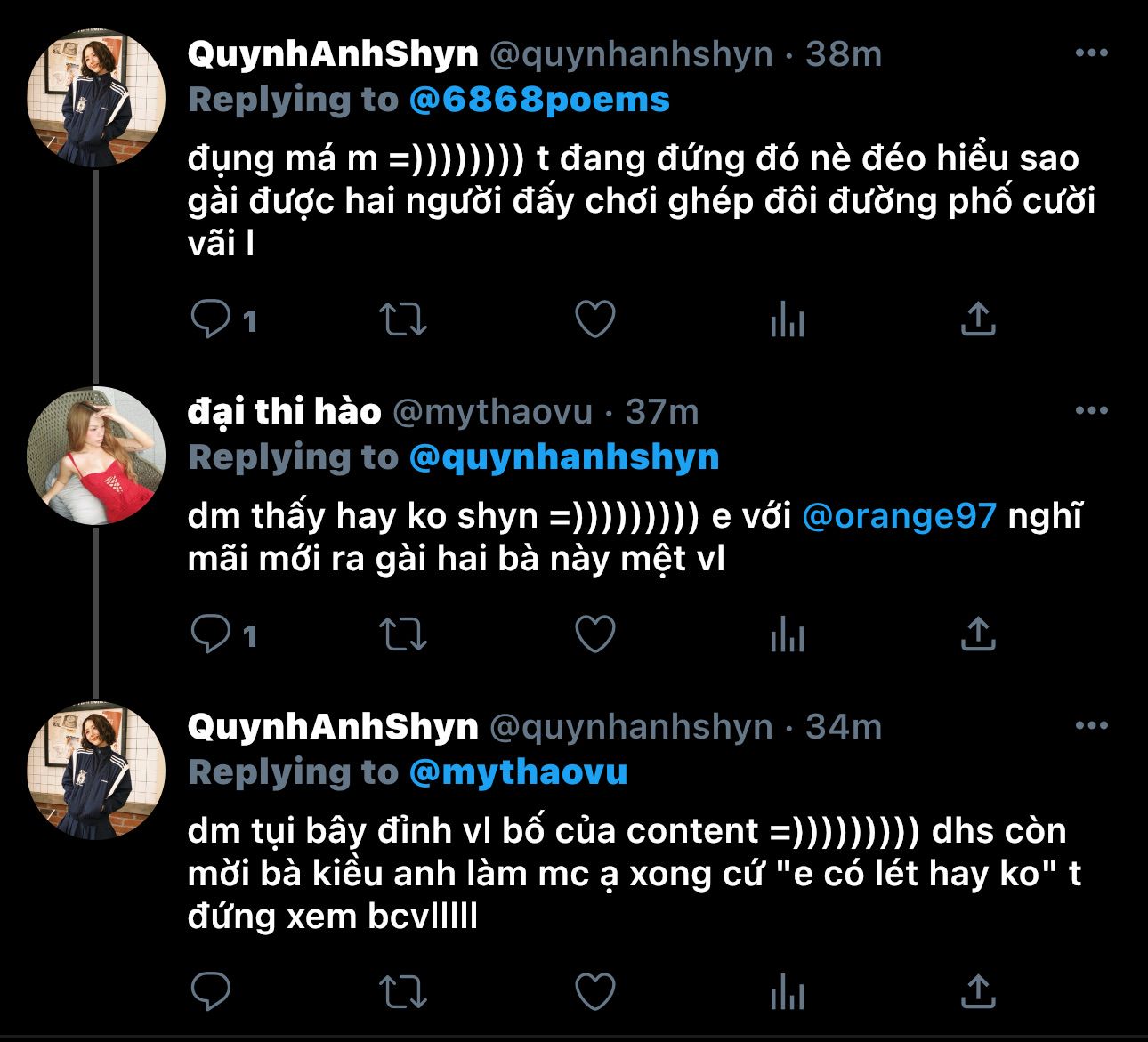View analytics of the first tweet

tap(788, 319)
